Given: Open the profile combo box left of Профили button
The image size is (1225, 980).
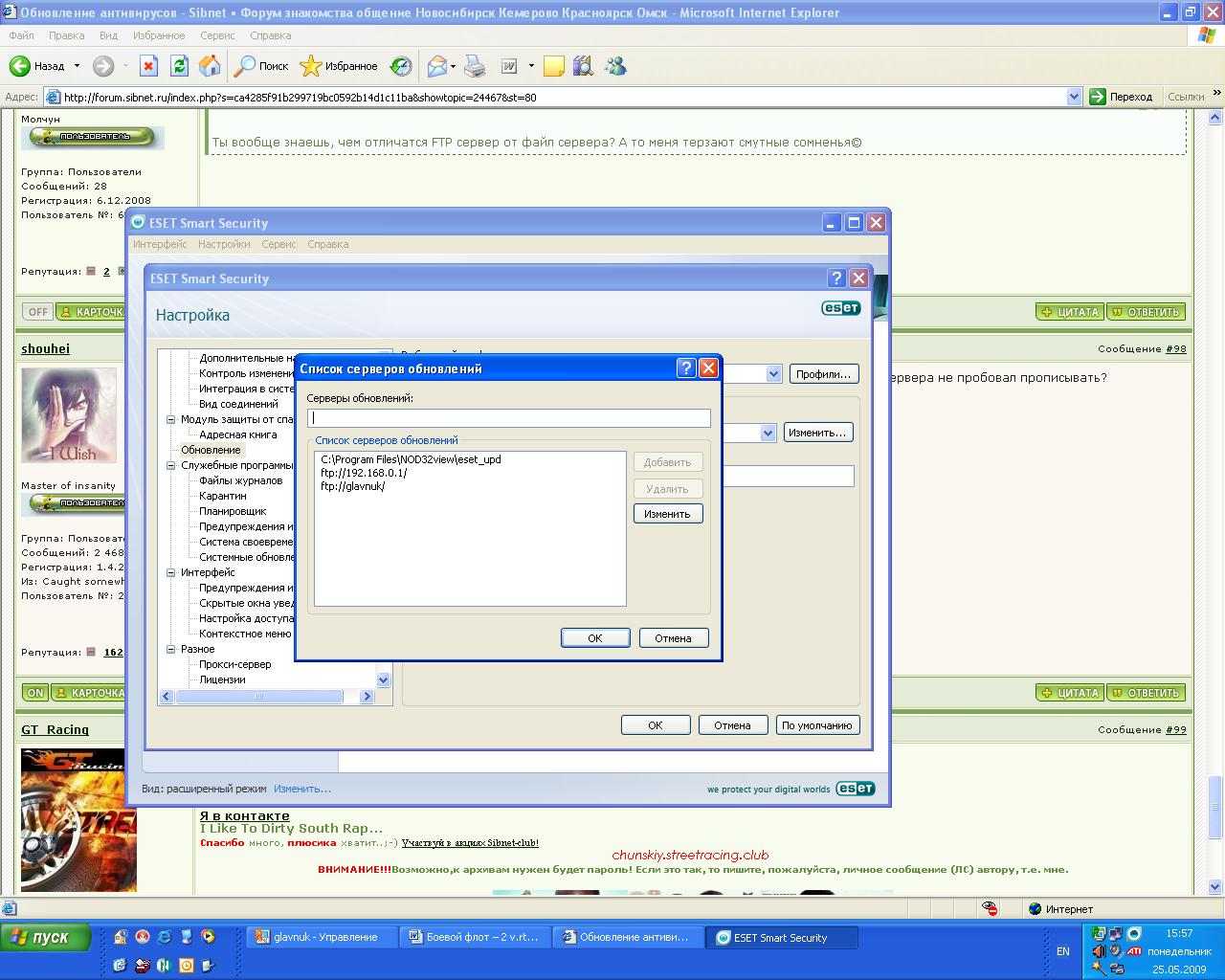Looking at the screenshot, I should pos(751,374).
